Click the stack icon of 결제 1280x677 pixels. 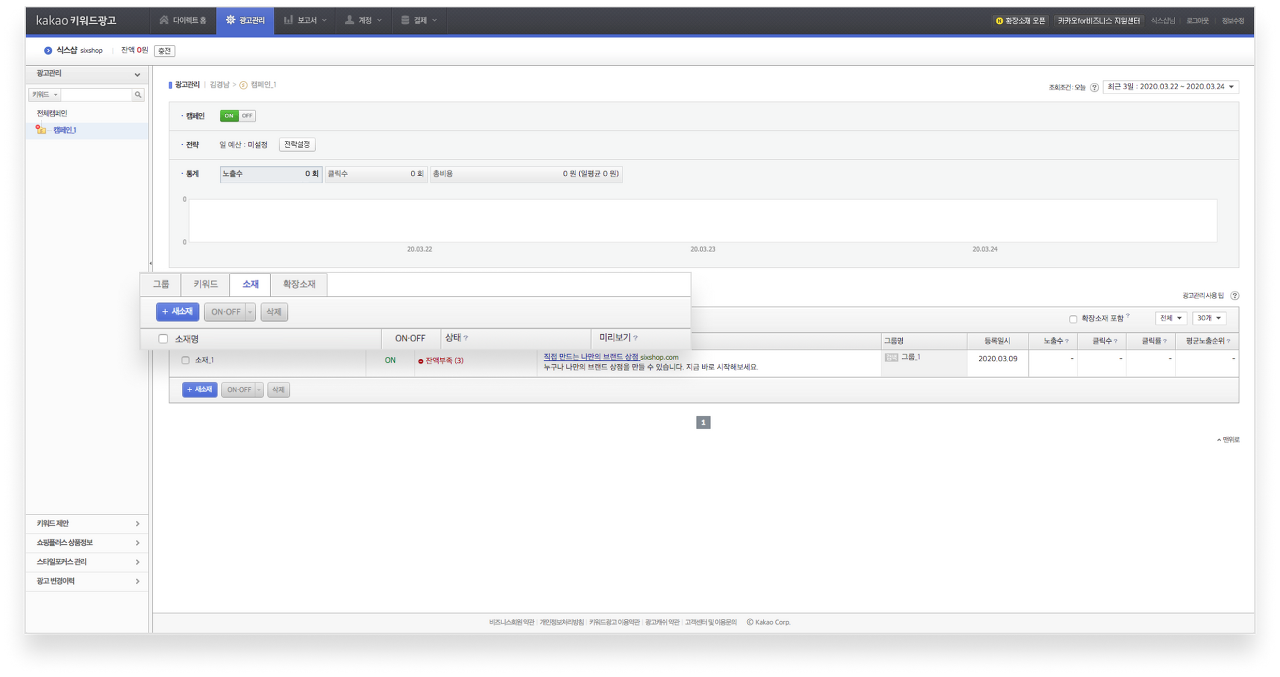click(405, 20)
